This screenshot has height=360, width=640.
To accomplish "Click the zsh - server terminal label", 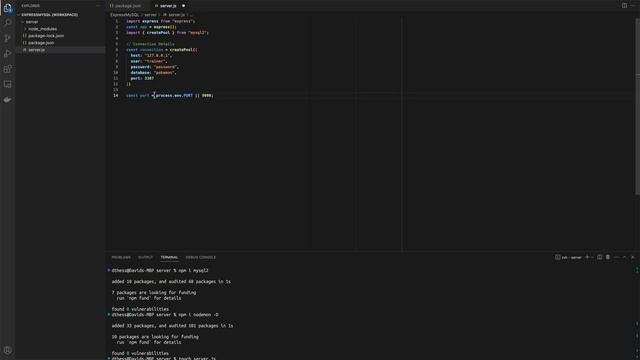I will pyautogui.click(x=568, y=257).
